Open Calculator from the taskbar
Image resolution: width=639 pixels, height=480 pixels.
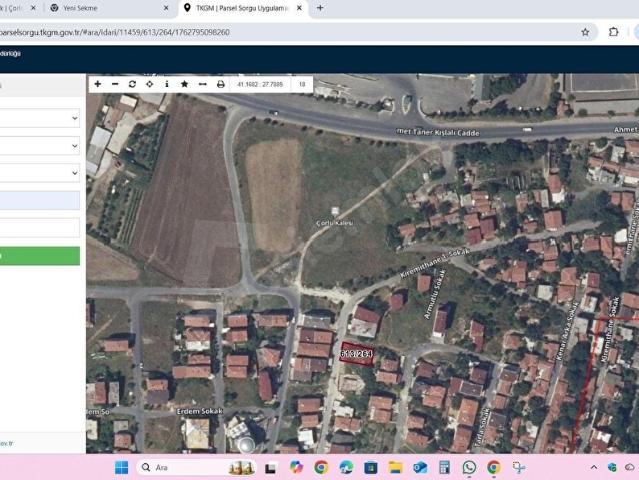coord(445,467)
